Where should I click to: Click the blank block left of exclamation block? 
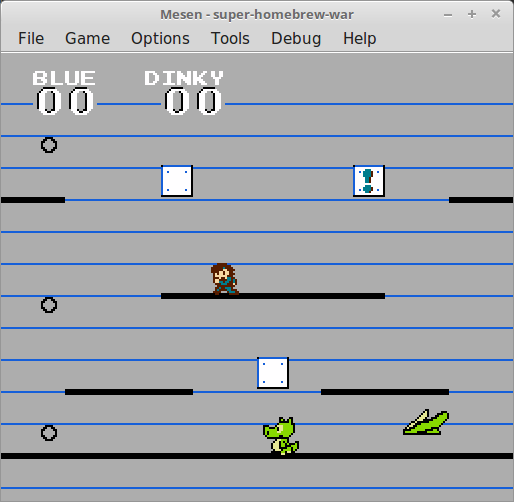[x=177, y=181]
